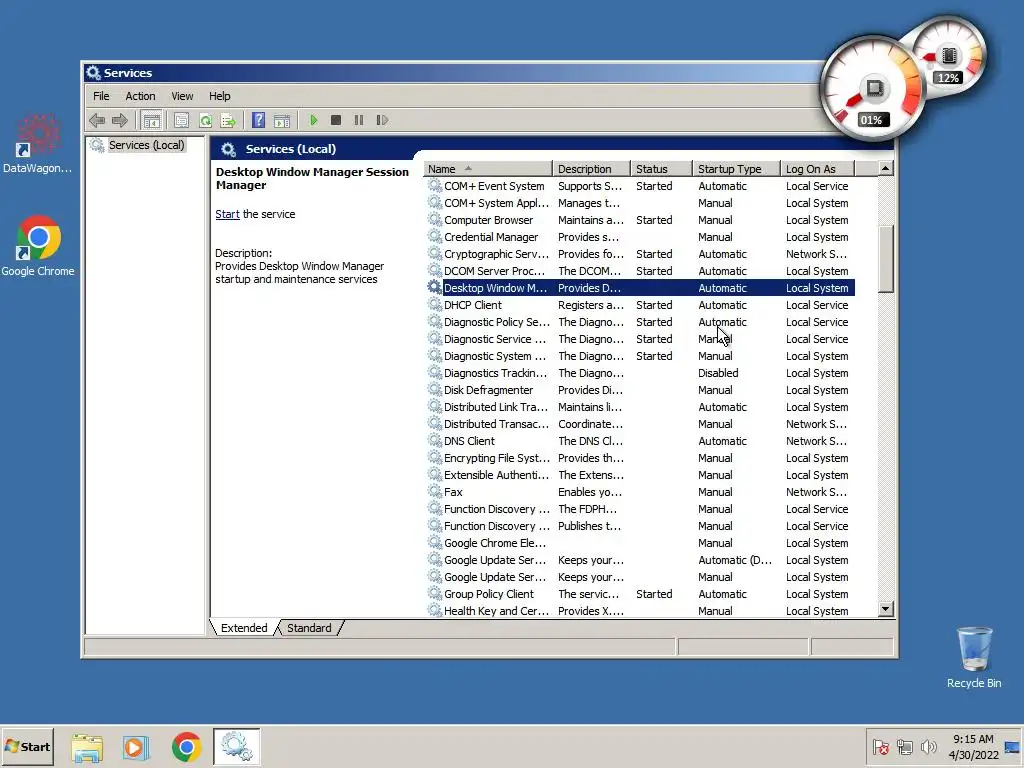Open Properties via toolbar icon
Viewport: 1024px width, 768px height.
(182, 120)
